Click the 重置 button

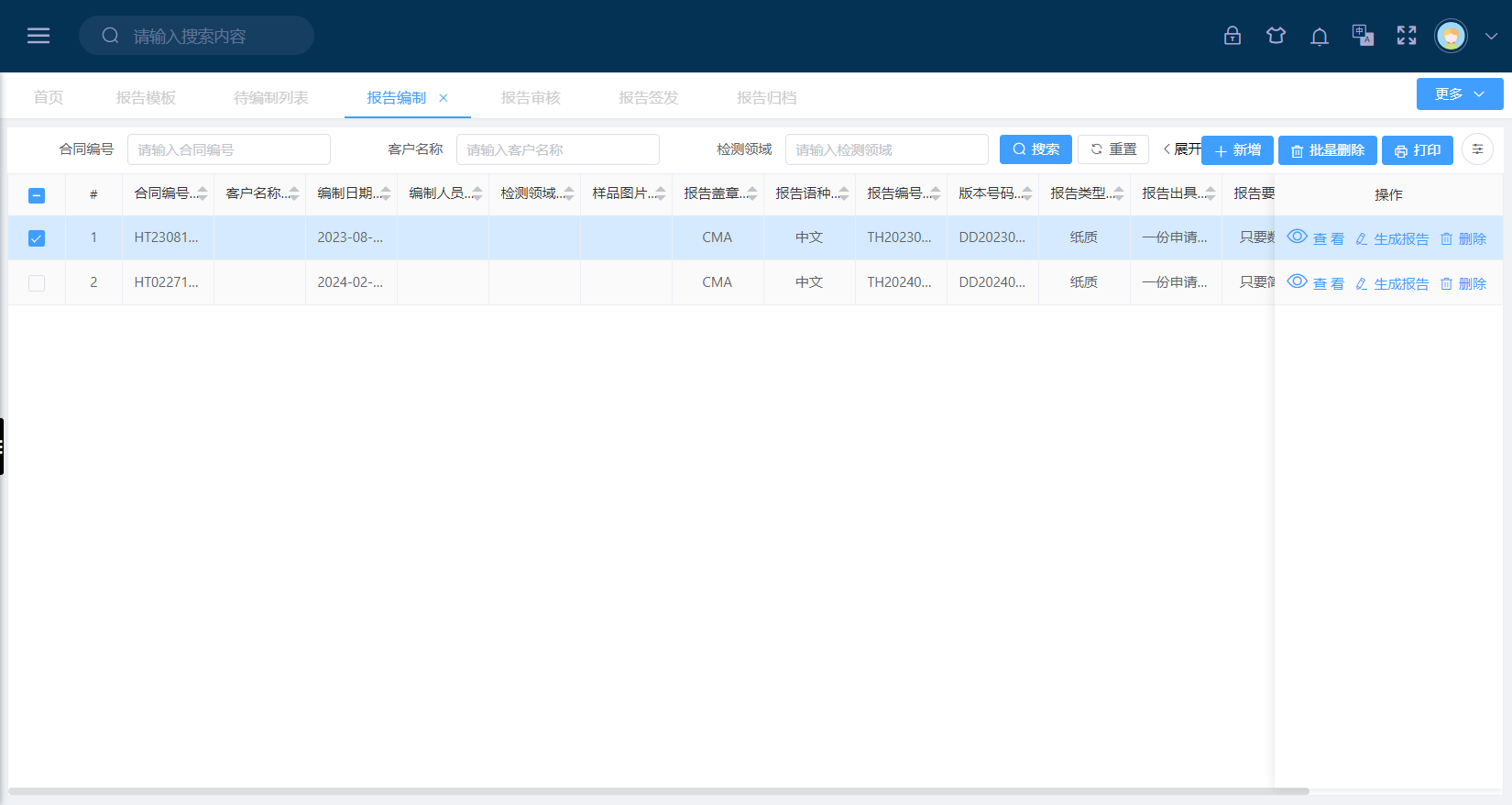1113,149
